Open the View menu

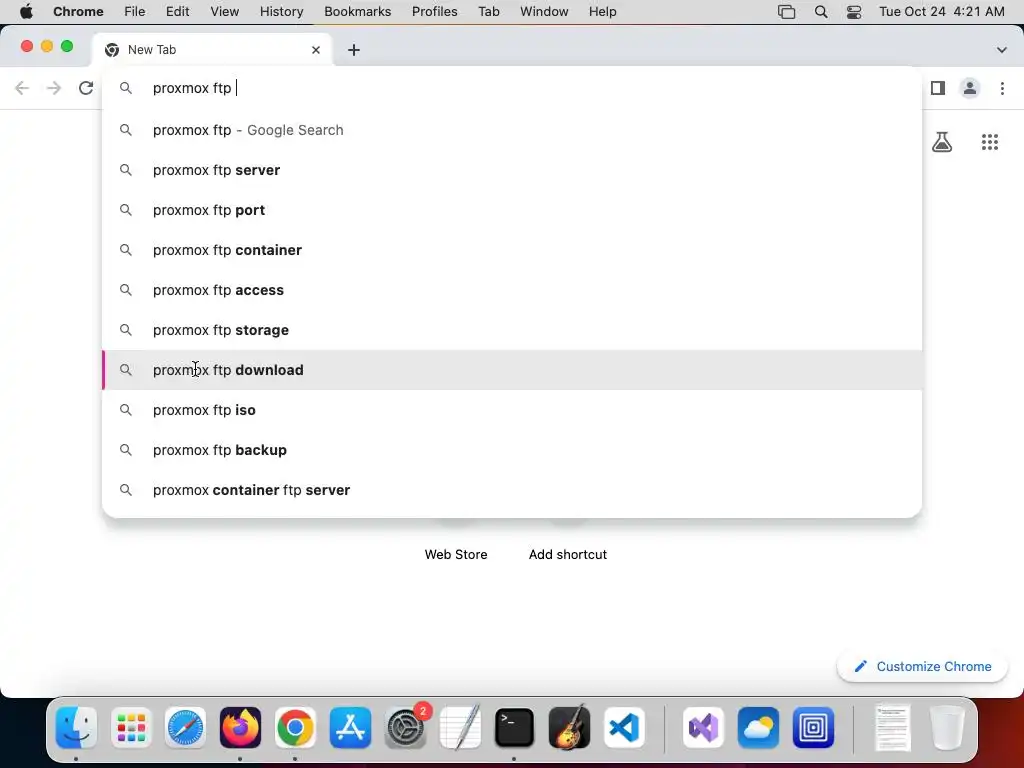coord(224,12)
